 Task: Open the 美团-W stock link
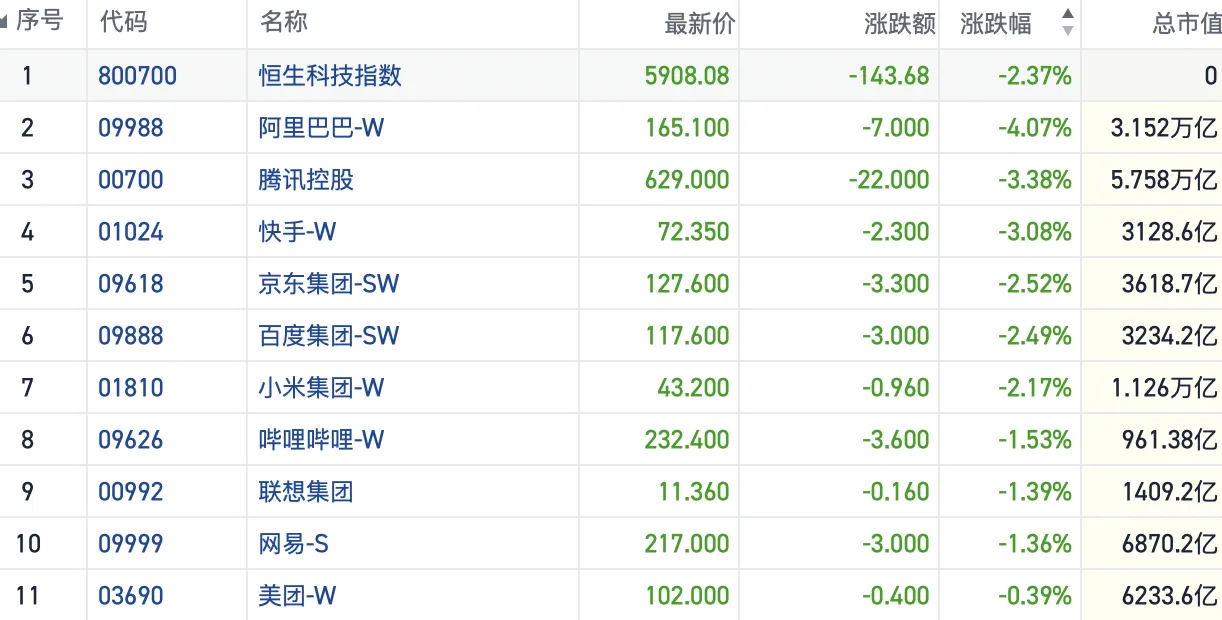297,596
